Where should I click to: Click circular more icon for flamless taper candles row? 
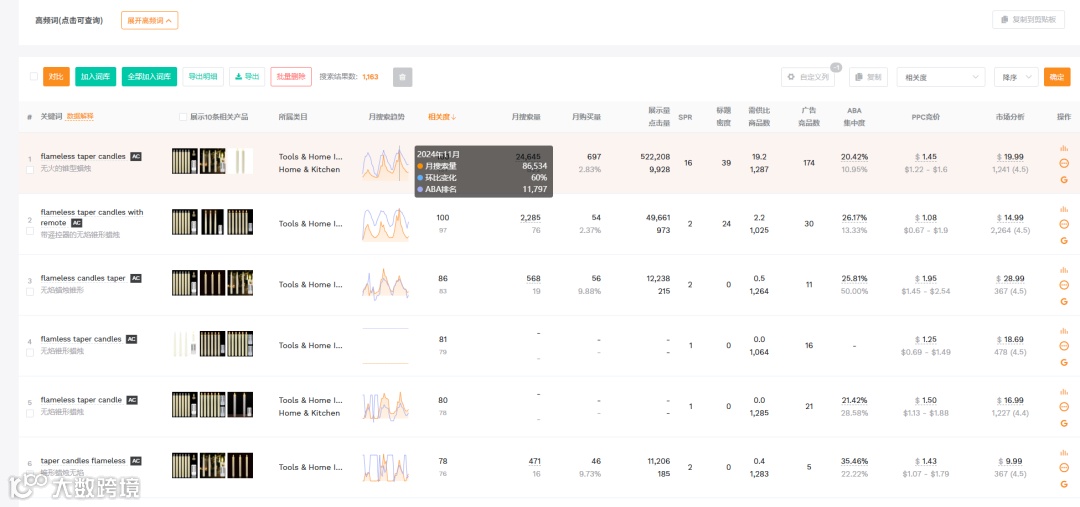tap(1063, 346)
